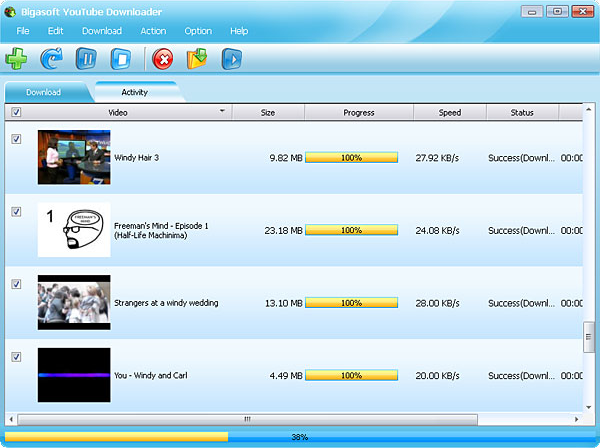Click the size value '23.18 MB'
Screen dimensions: 600x448
[x=284, y=230]
